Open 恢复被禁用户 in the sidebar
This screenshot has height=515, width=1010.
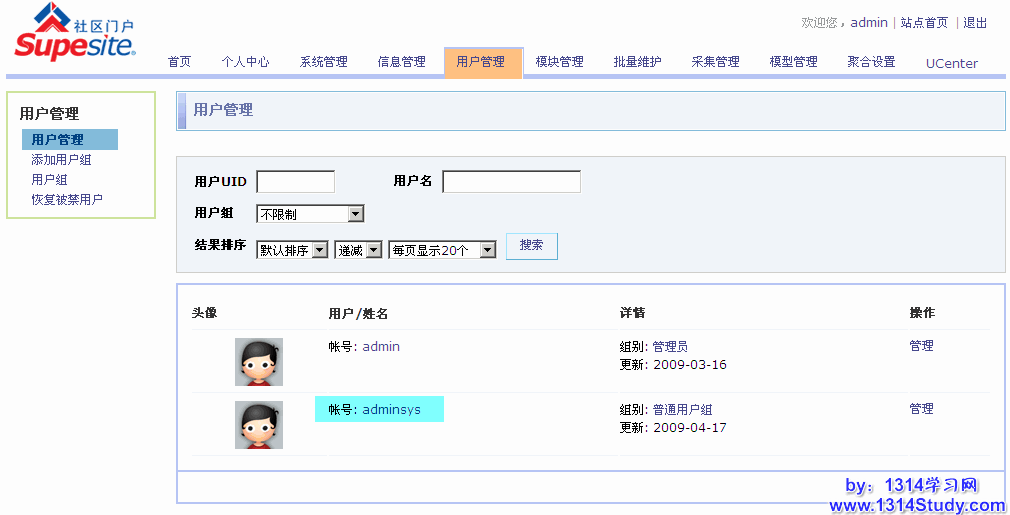point(67,200)
